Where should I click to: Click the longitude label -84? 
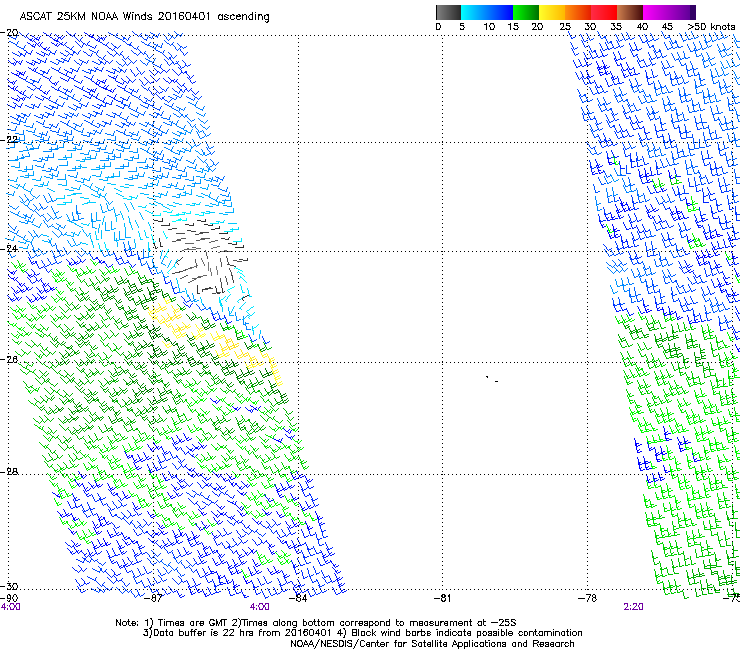(298, 598)
